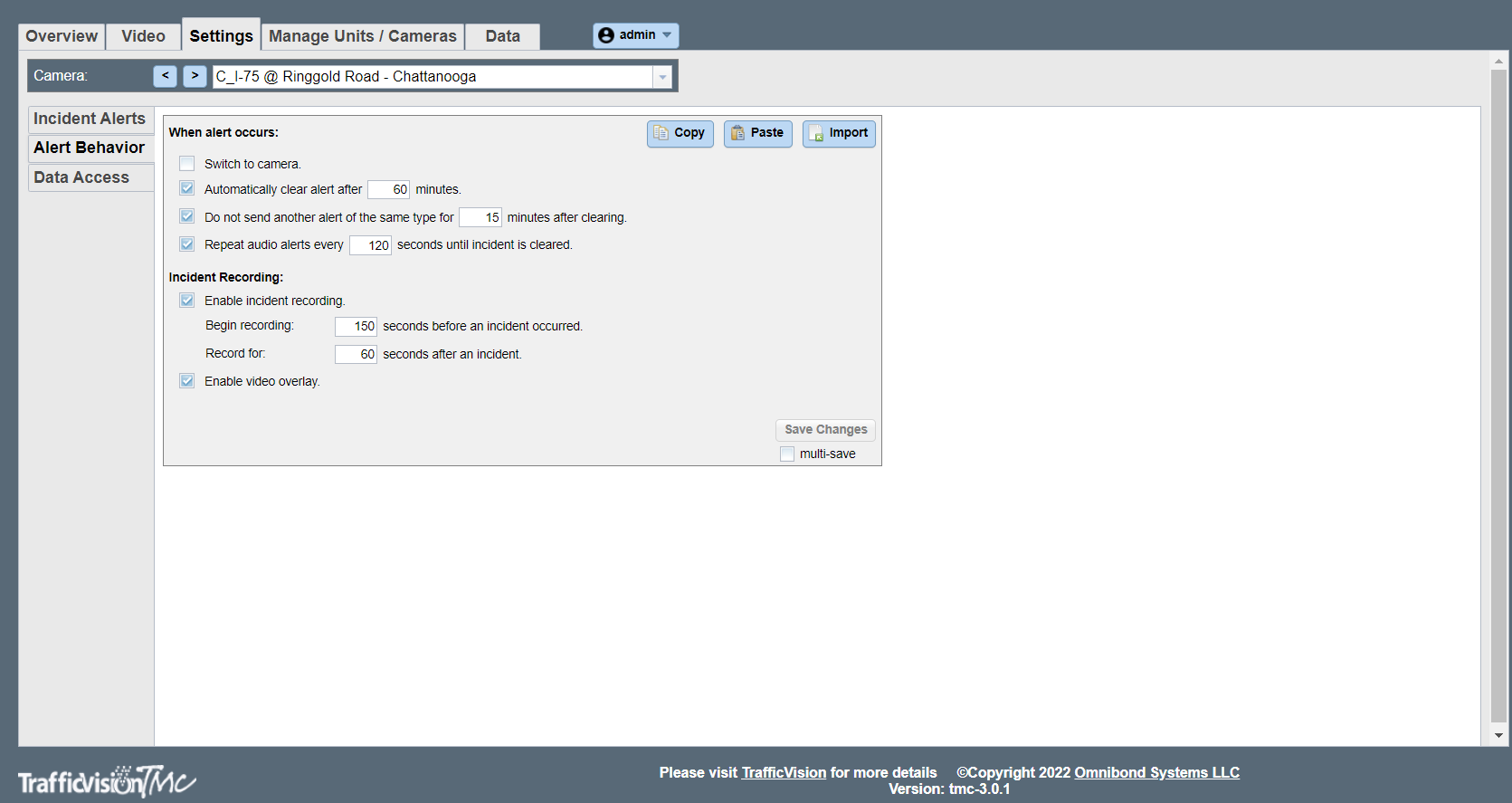Tick the multi-save checkbox

pos(787,454)
